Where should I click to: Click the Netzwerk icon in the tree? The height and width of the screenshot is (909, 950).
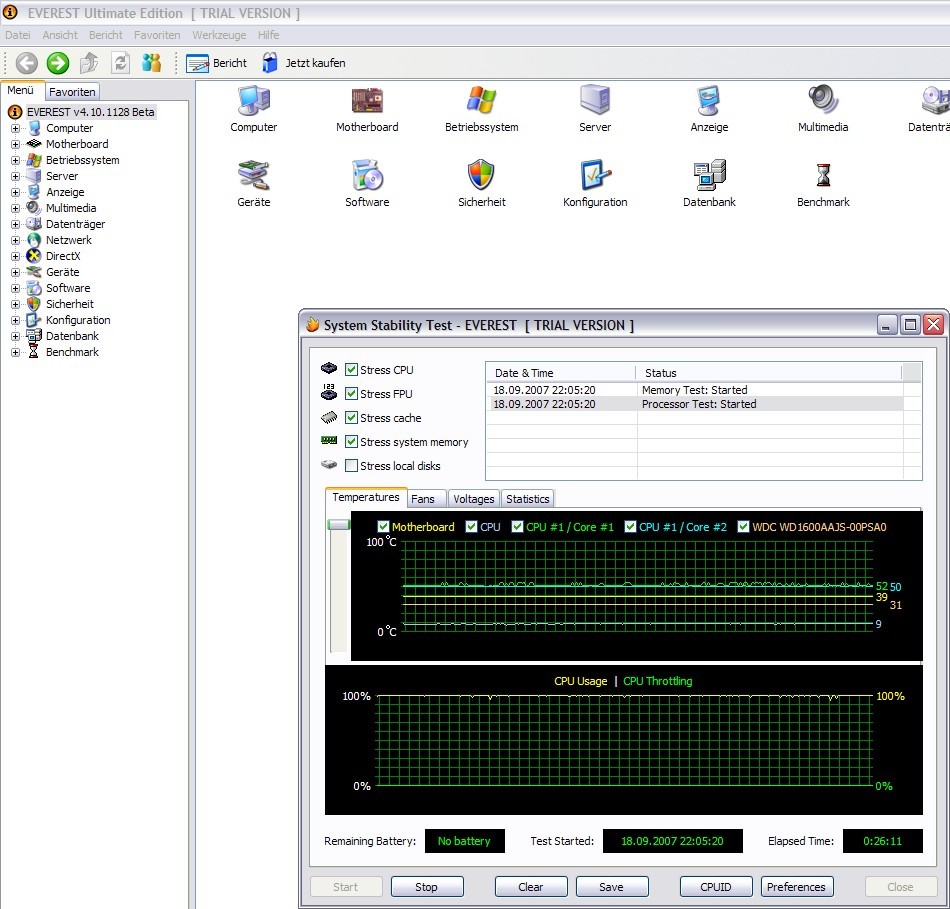(34, 240)
